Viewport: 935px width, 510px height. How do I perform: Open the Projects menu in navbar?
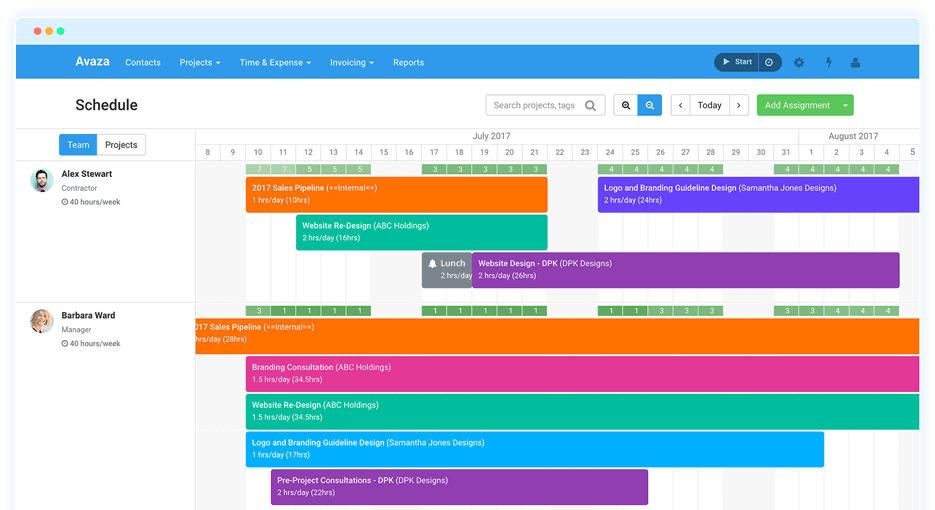pyautogui.click(x=200, y=62)
